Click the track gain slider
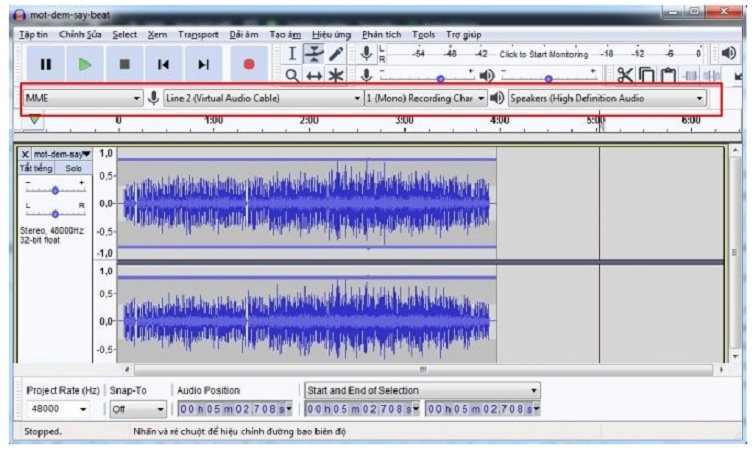Viewport: 755px width, 453px height. [55, 189]
